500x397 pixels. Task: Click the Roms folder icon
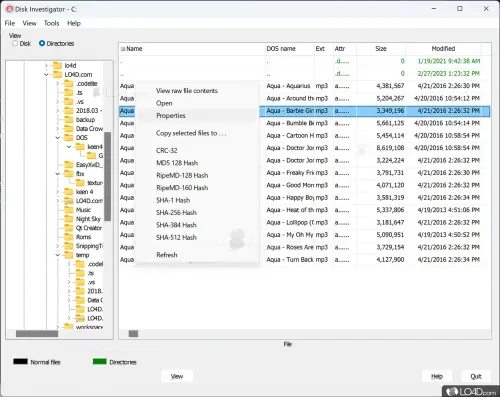(x=69, y=237)
